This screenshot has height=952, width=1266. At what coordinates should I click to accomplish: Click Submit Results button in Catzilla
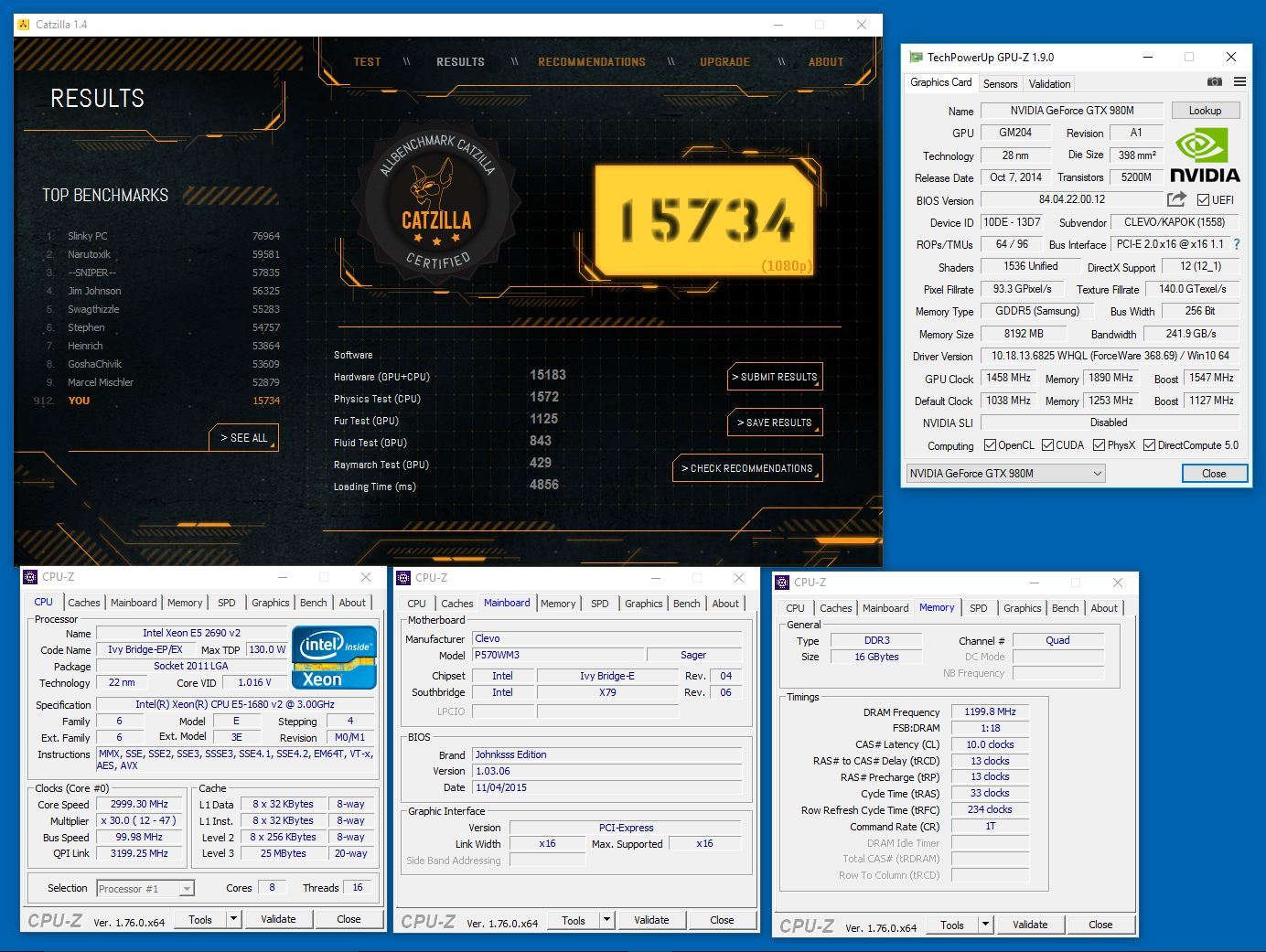pos(775,377)
